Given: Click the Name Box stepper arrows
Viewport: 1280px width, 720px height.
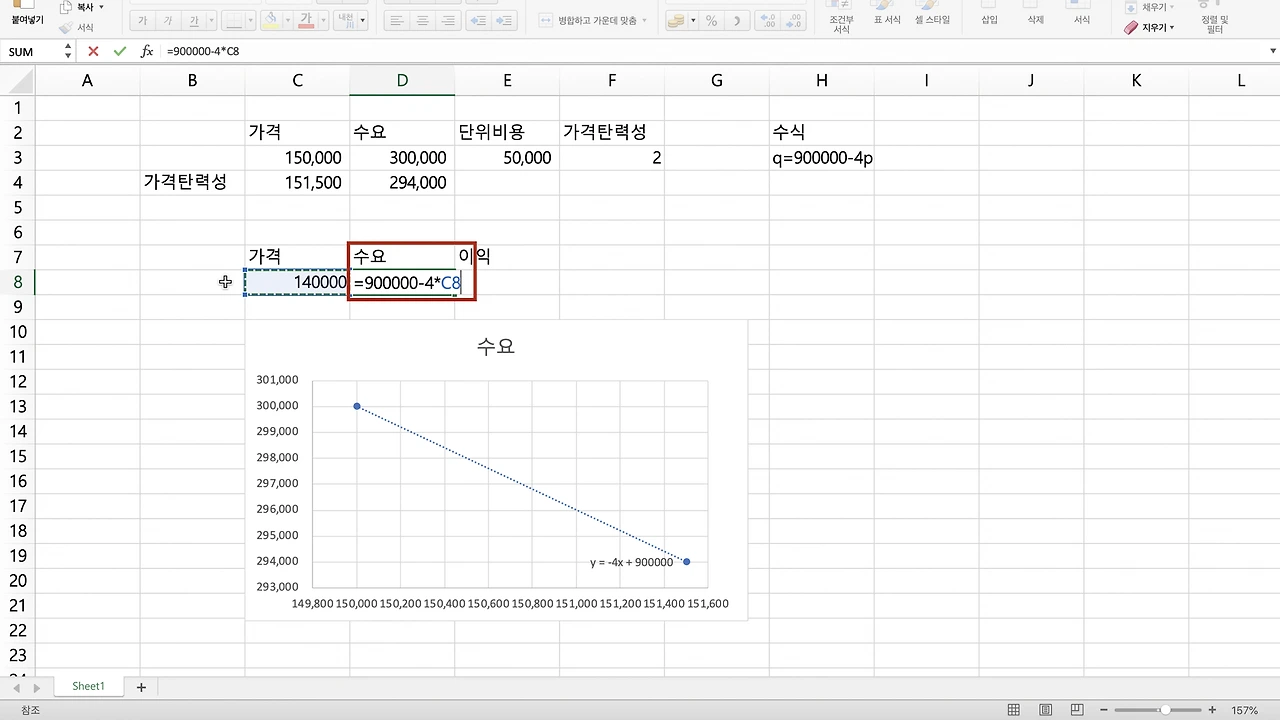Looking at the screenshot, I should tap(68, 51).
